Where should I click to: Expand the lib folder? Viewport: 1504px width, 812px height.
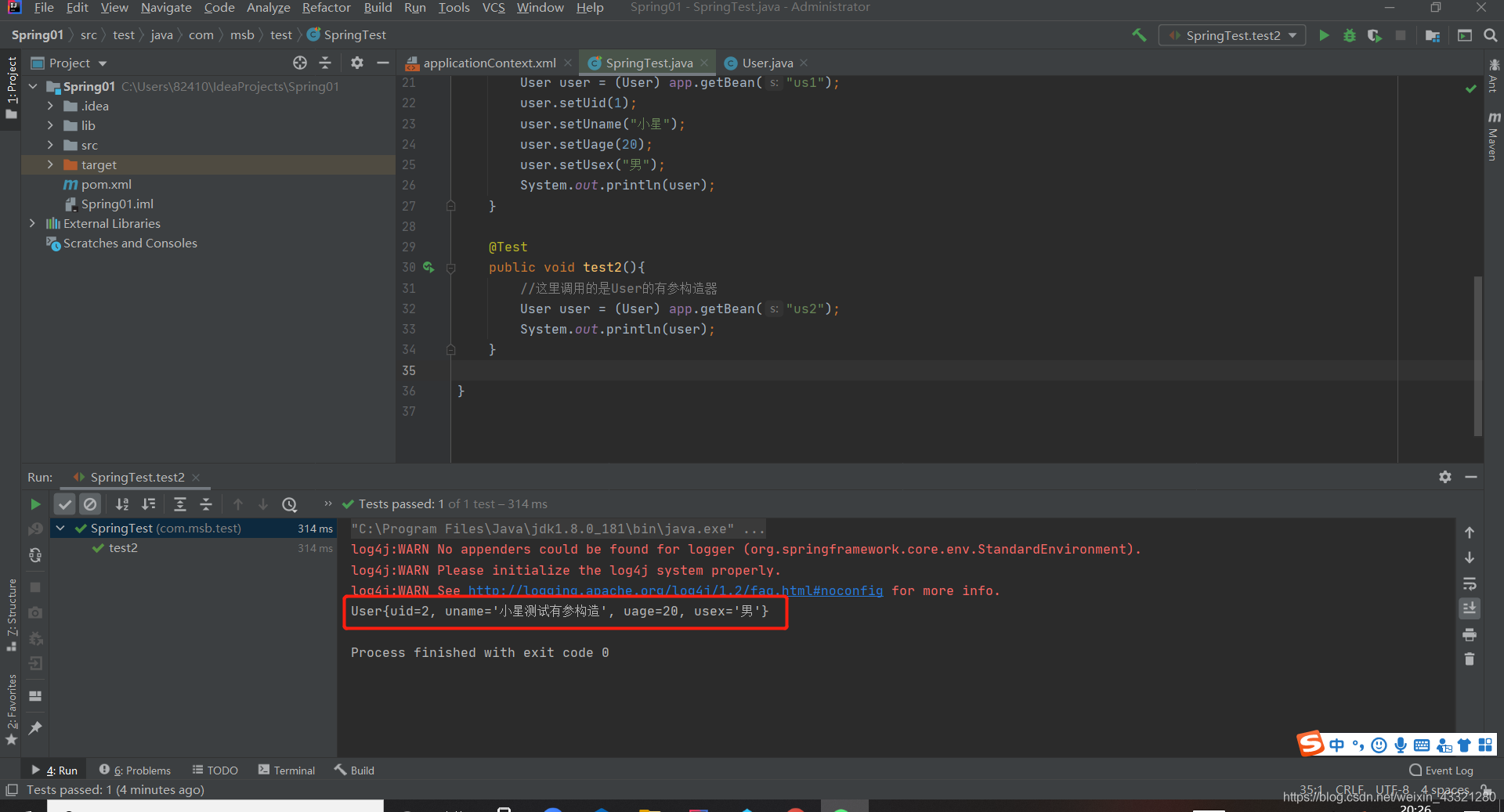(50, 125)
